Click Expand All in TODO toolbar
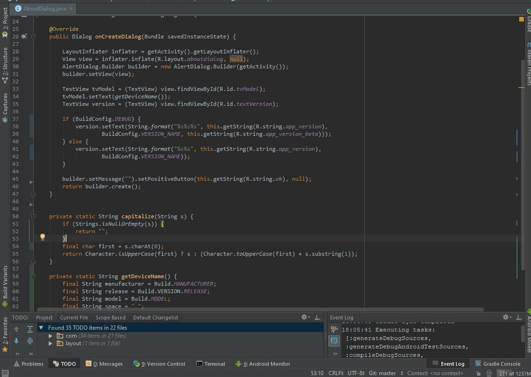Screen dimensions: 531x377 30,329
